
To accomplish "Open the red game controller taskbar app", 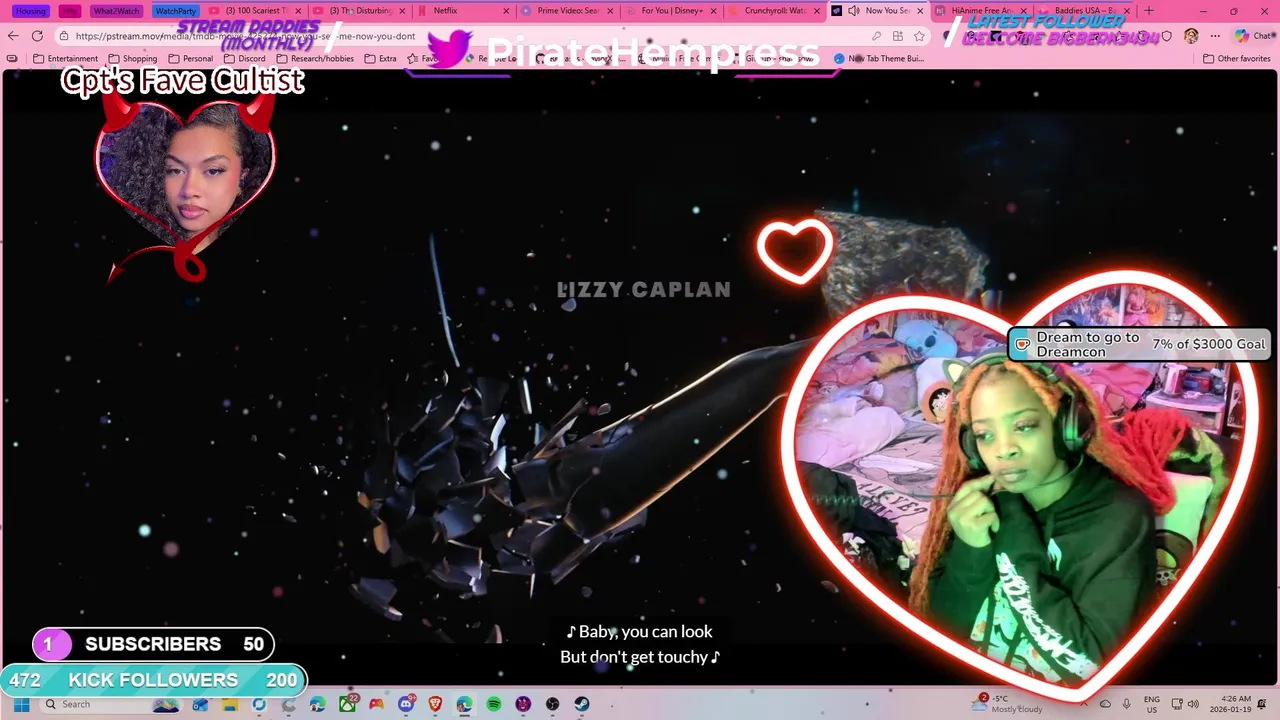I will (x=376, y=704).
